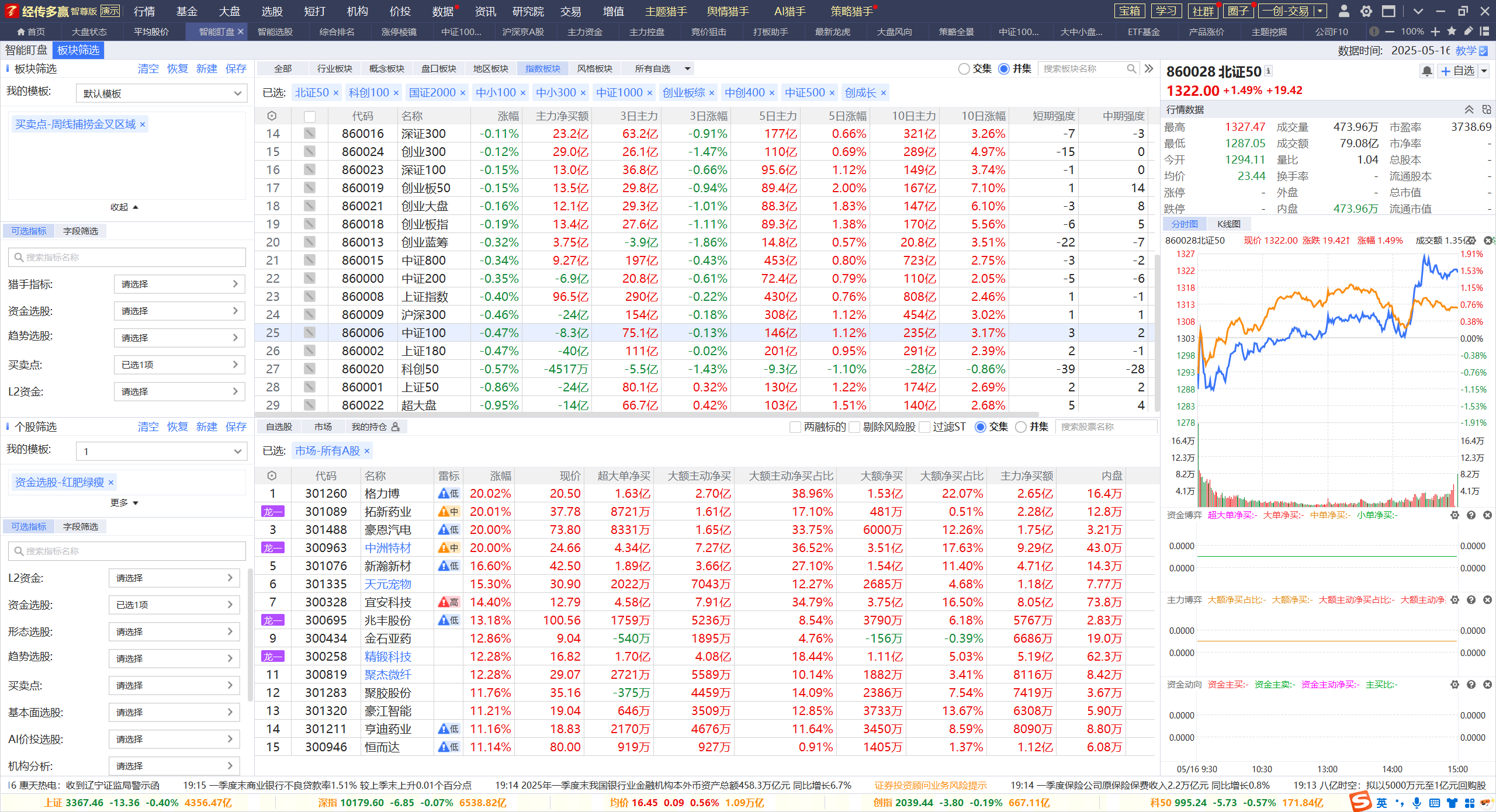Enable the 过滤ST checkbox
Viewport: 1496px width, 812px height.
(924, 427)
